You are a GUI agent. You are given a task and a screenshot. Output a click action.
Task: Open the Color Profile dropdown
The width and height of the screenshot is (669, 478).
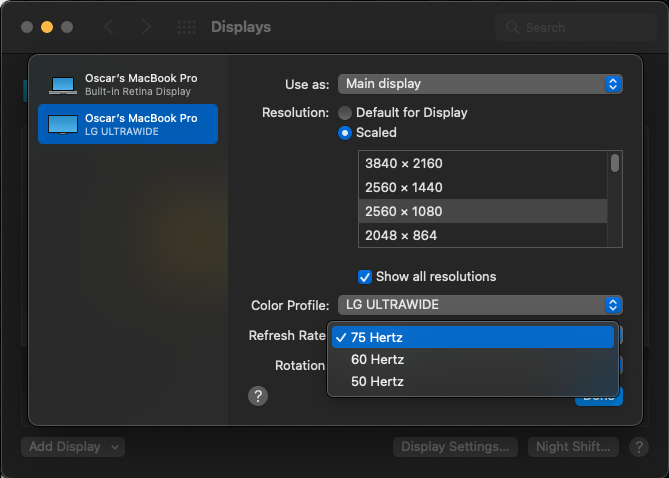pyautogui.click(x=480, y=304)
